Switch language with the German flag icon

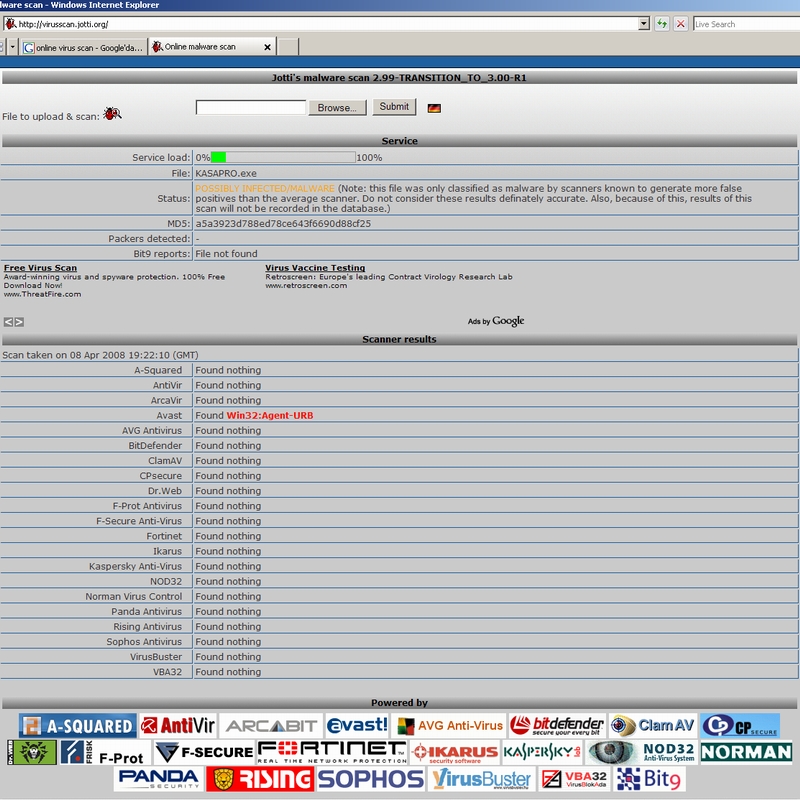coord(434,108)
